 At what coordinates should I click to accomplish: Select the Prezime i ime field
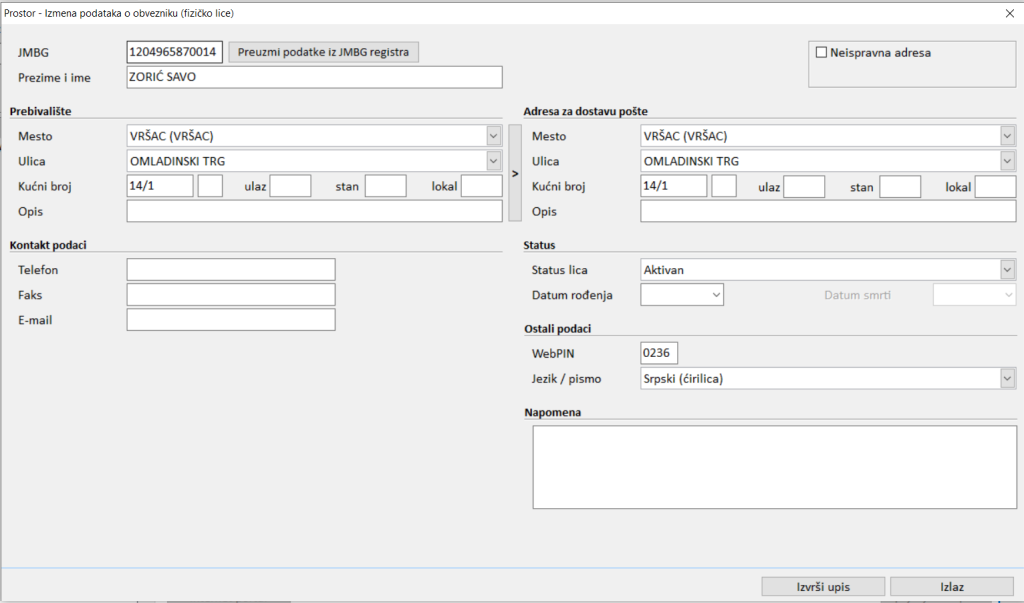click(x=314, y=78)
